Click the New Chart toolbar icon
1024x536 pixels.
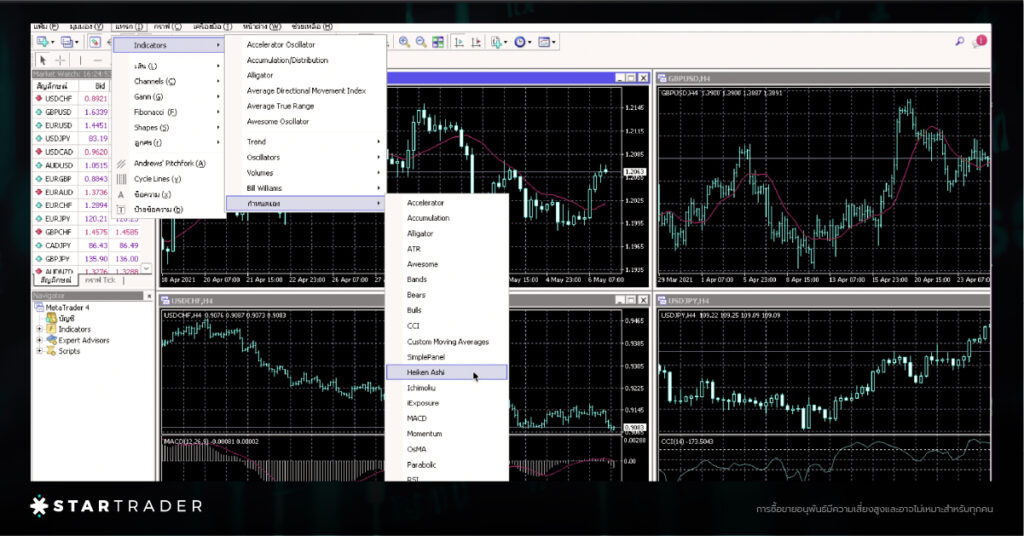click(x=43, y=42)
